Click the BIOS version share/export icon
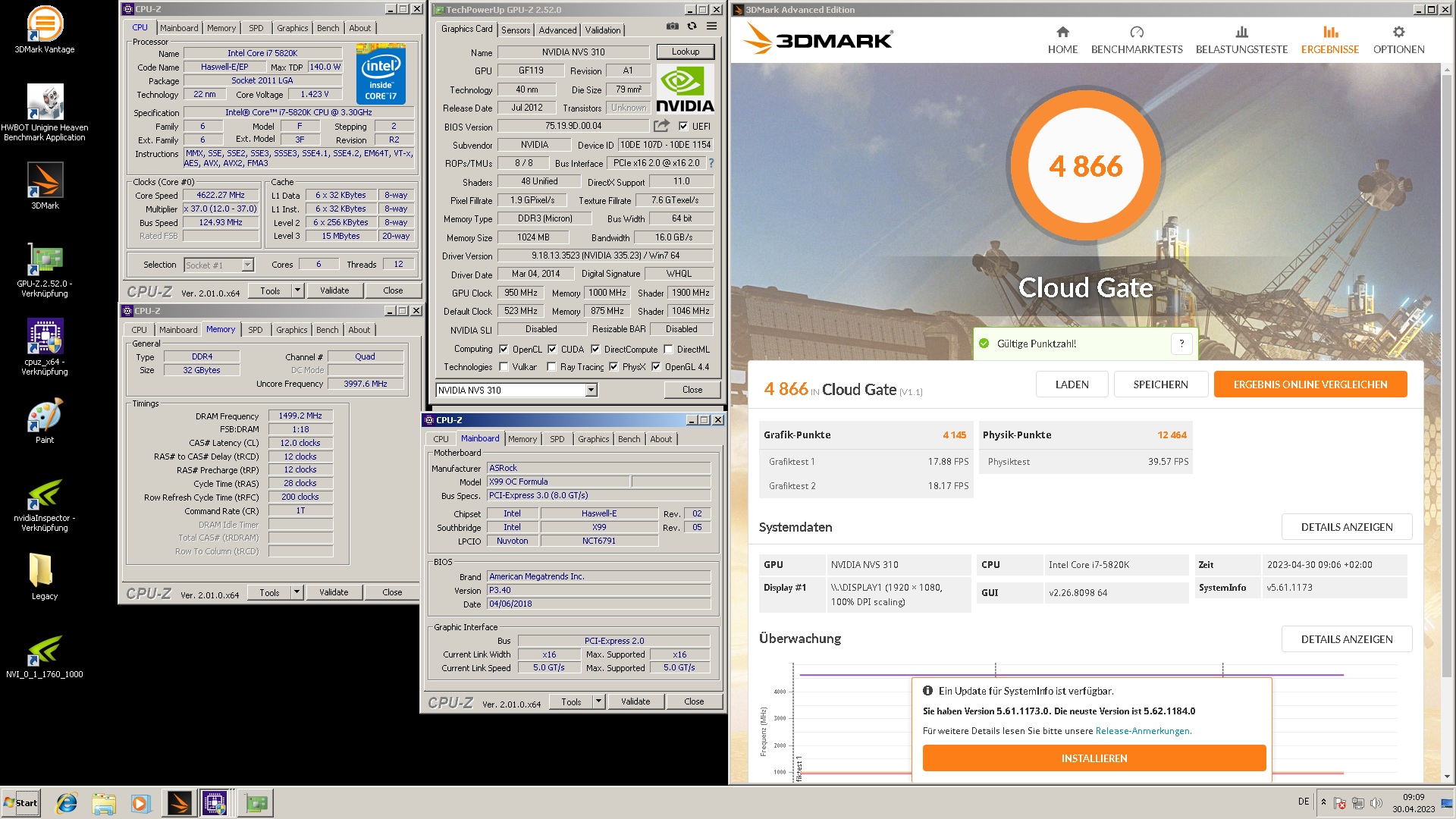1456x819 pixels. [662, 126]
